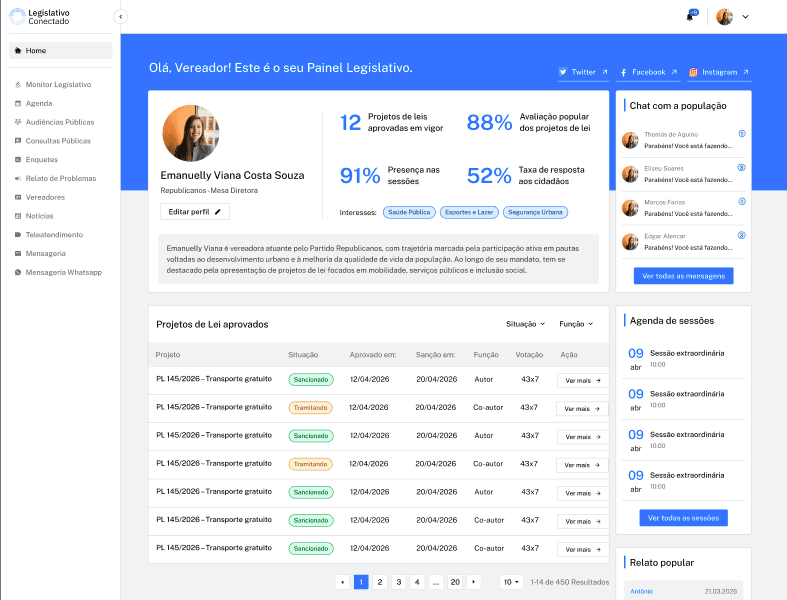Click the Votação column header

[529, 354]
